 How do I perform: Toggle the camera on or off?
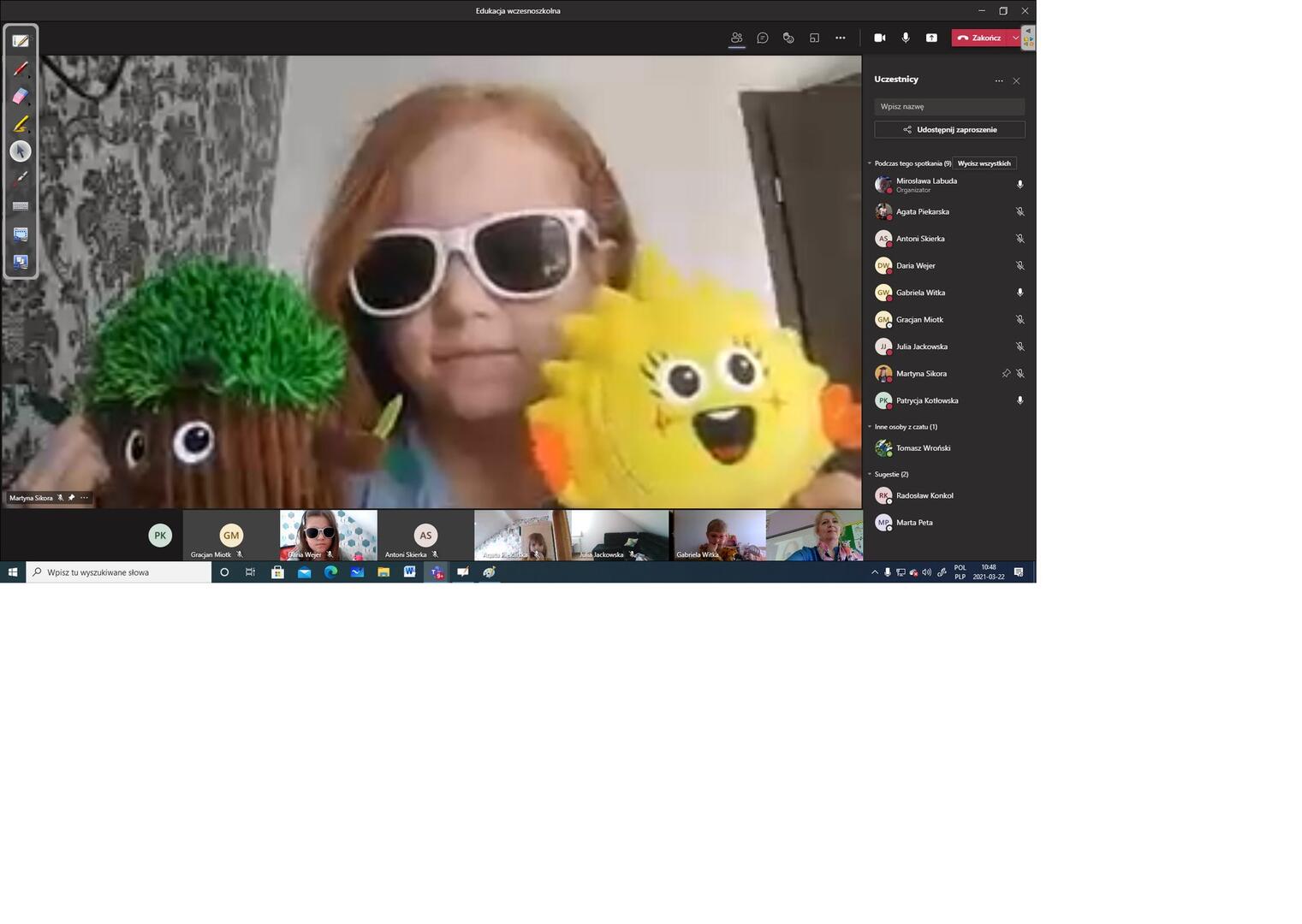pyautogui.click(x=879, y=38)
